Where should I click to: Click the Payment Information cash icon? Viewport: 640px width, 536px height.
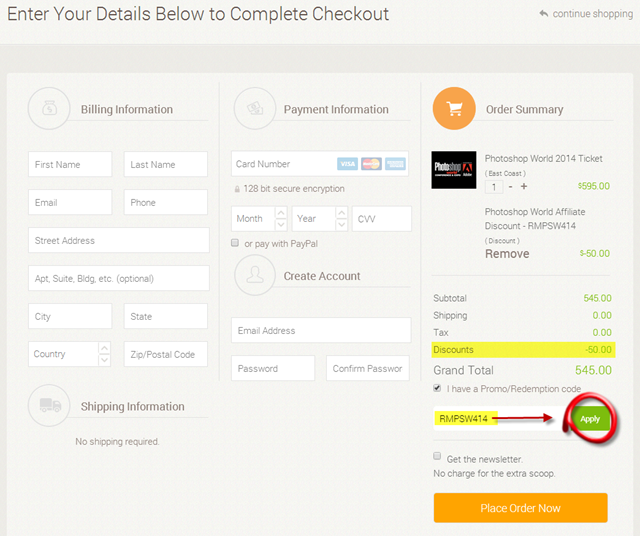click(x=254, y=108)
